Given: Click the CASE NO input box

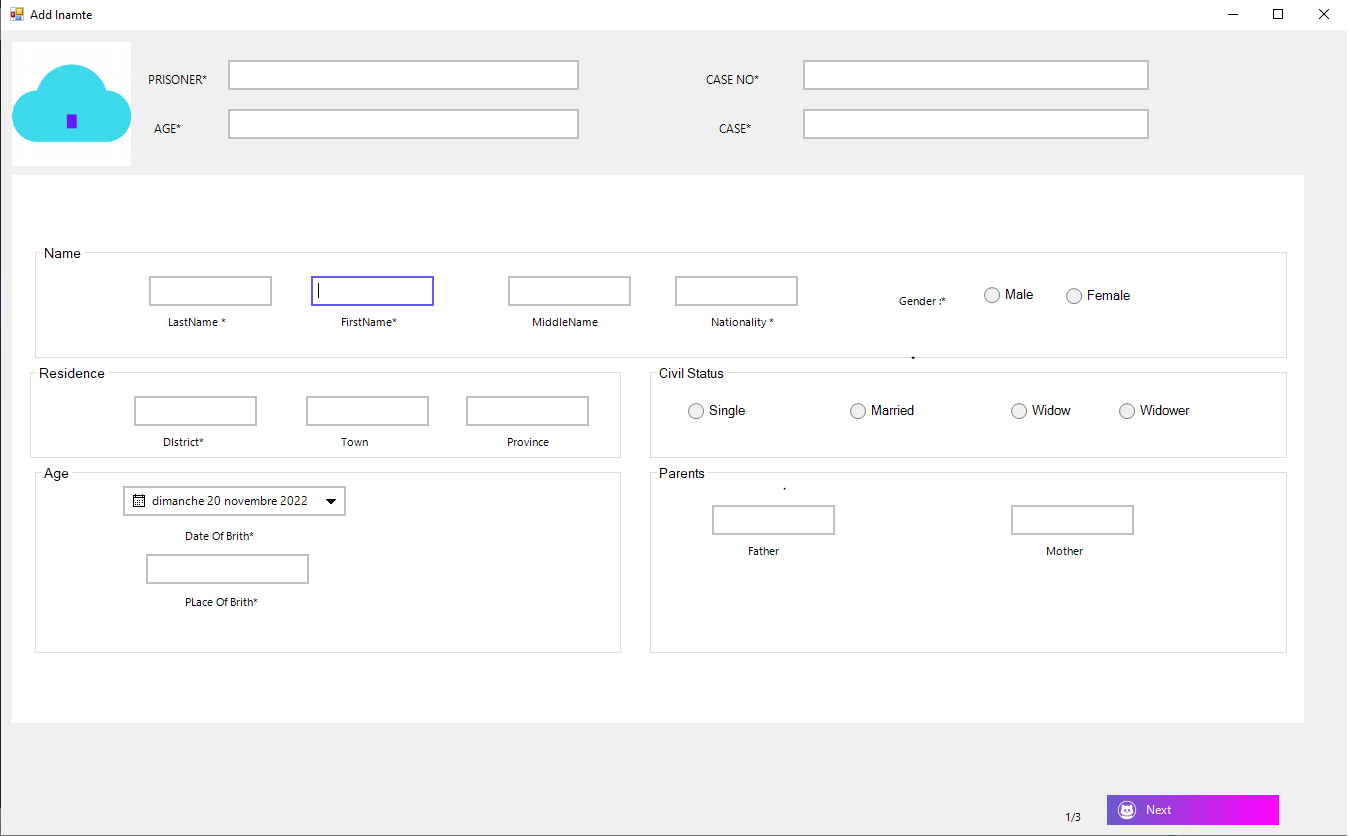Looking at the screenshot, I should pos(975,74).
